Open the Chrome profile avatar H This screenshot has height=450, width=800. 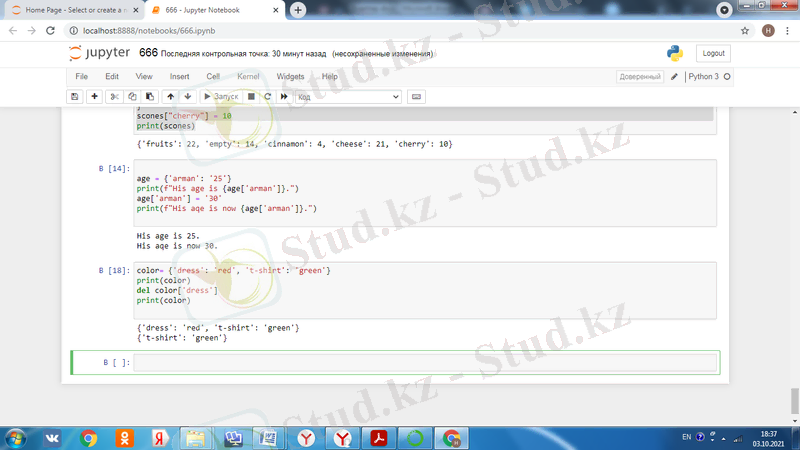point(768,31)
